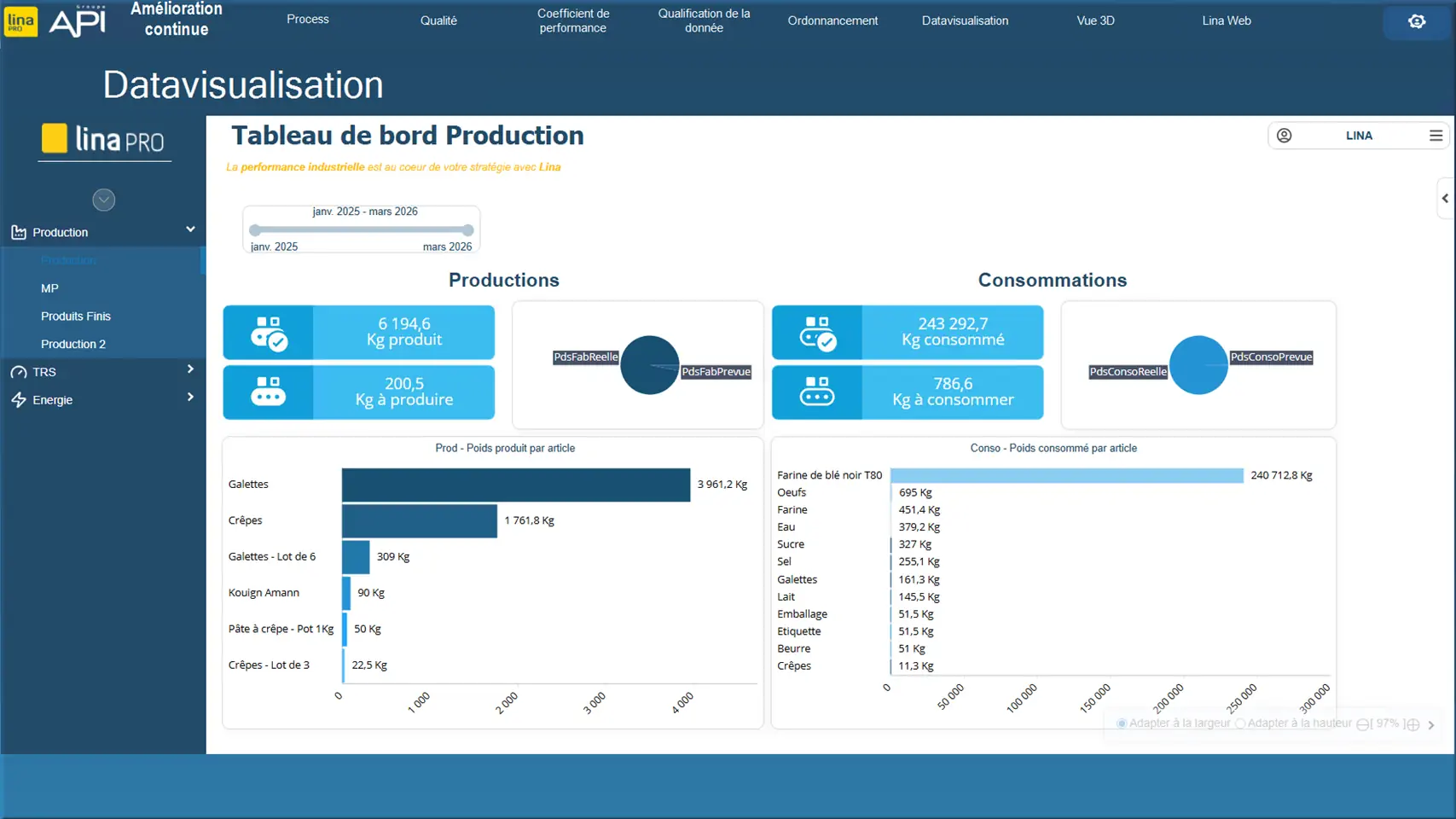This screenshot has width=1456, height=819.
Task: Click the Kg à consommer conveyor icon
Action: (816, 392)
